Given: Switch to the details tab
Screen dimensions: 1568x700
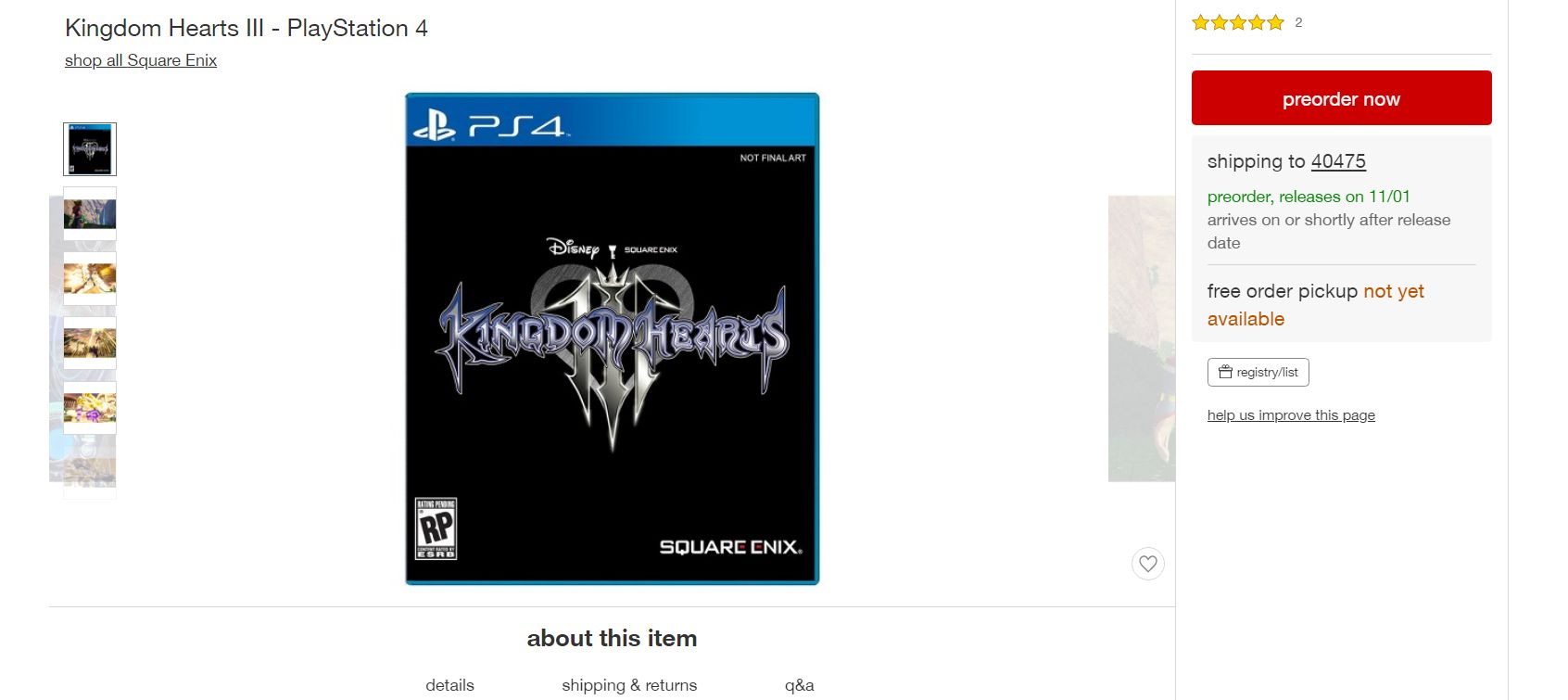Looking at the screenshot, I should click(449, 685).
